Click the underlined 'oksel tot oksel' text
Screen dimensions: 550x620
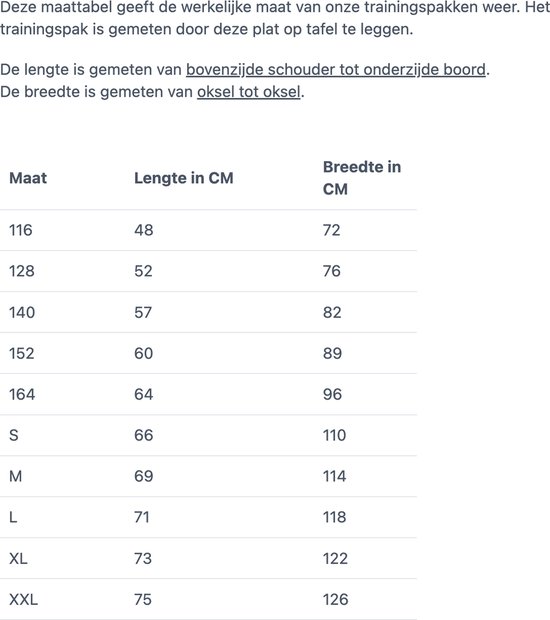coord(249,92)
